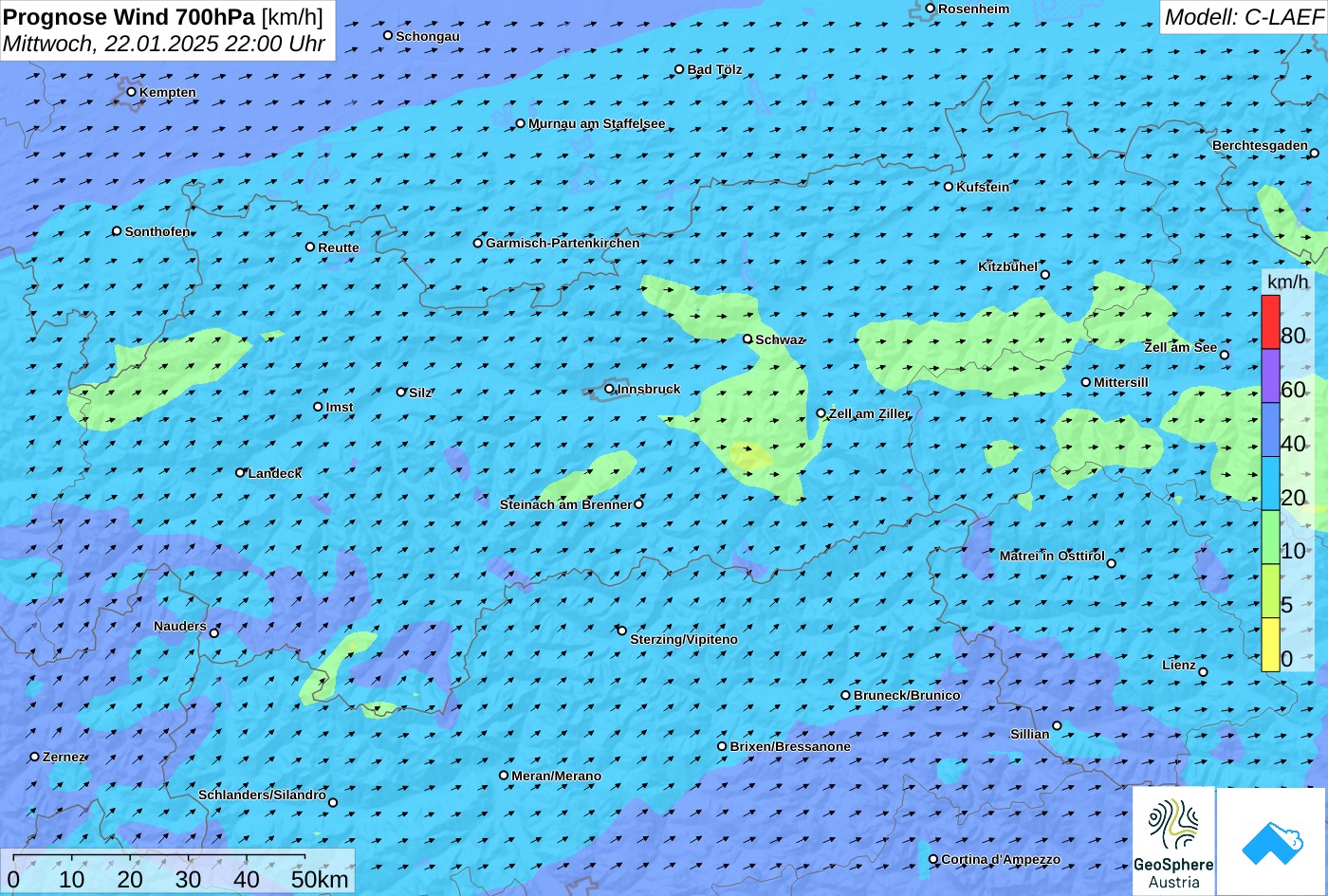
Task: Click the date Mittwoch, 22.01.2025 22:00 Uhr
Action: 164,44
